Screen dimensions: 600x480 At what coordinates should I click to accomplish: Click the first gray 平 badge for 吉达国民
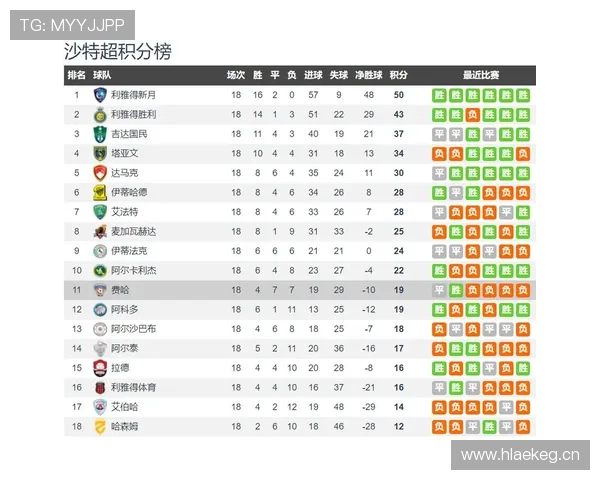pyautogui.click(x=439, y=134)
